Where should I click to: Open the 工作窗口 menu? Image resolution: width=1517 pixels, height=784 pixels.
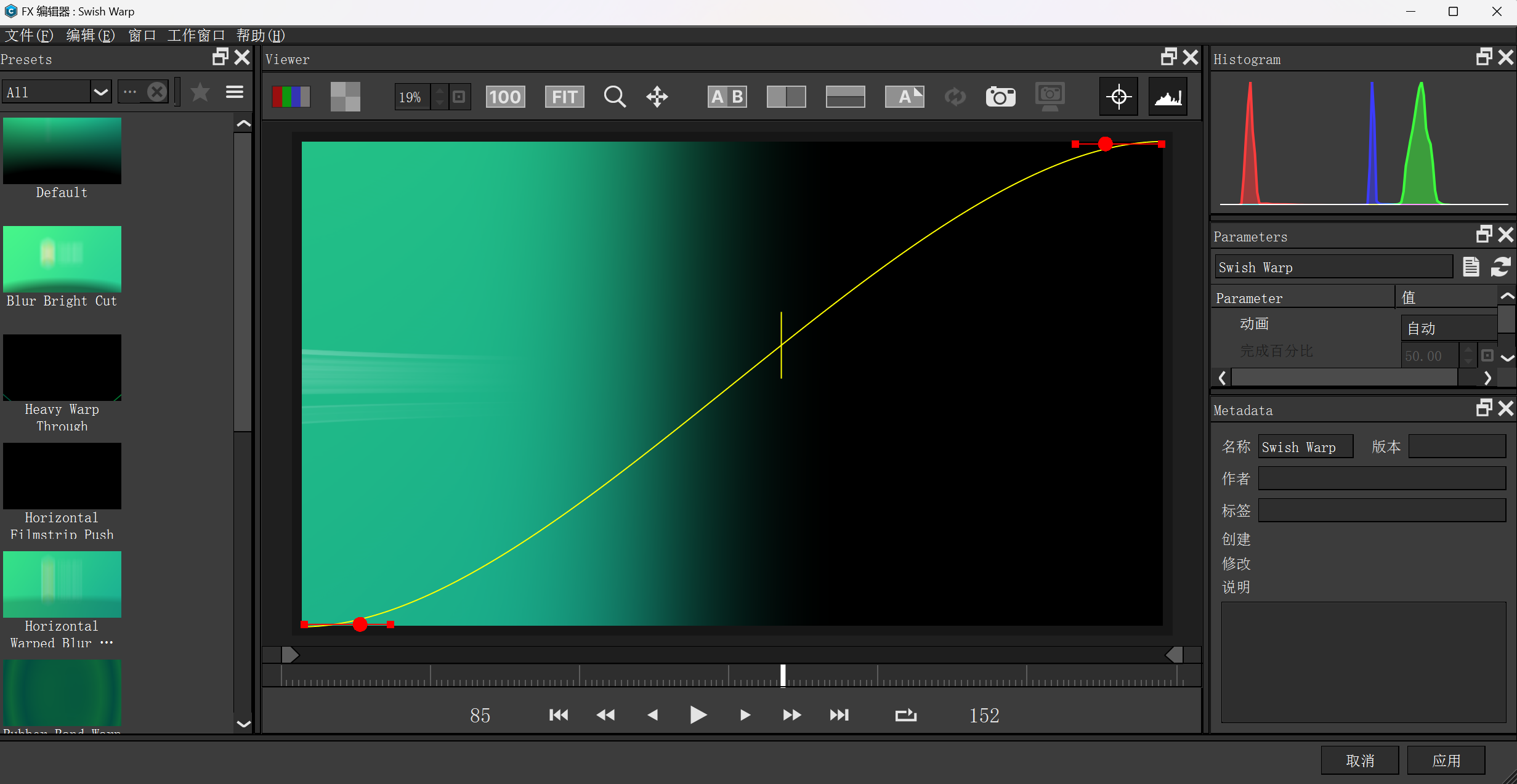click(x=196, y=36)
